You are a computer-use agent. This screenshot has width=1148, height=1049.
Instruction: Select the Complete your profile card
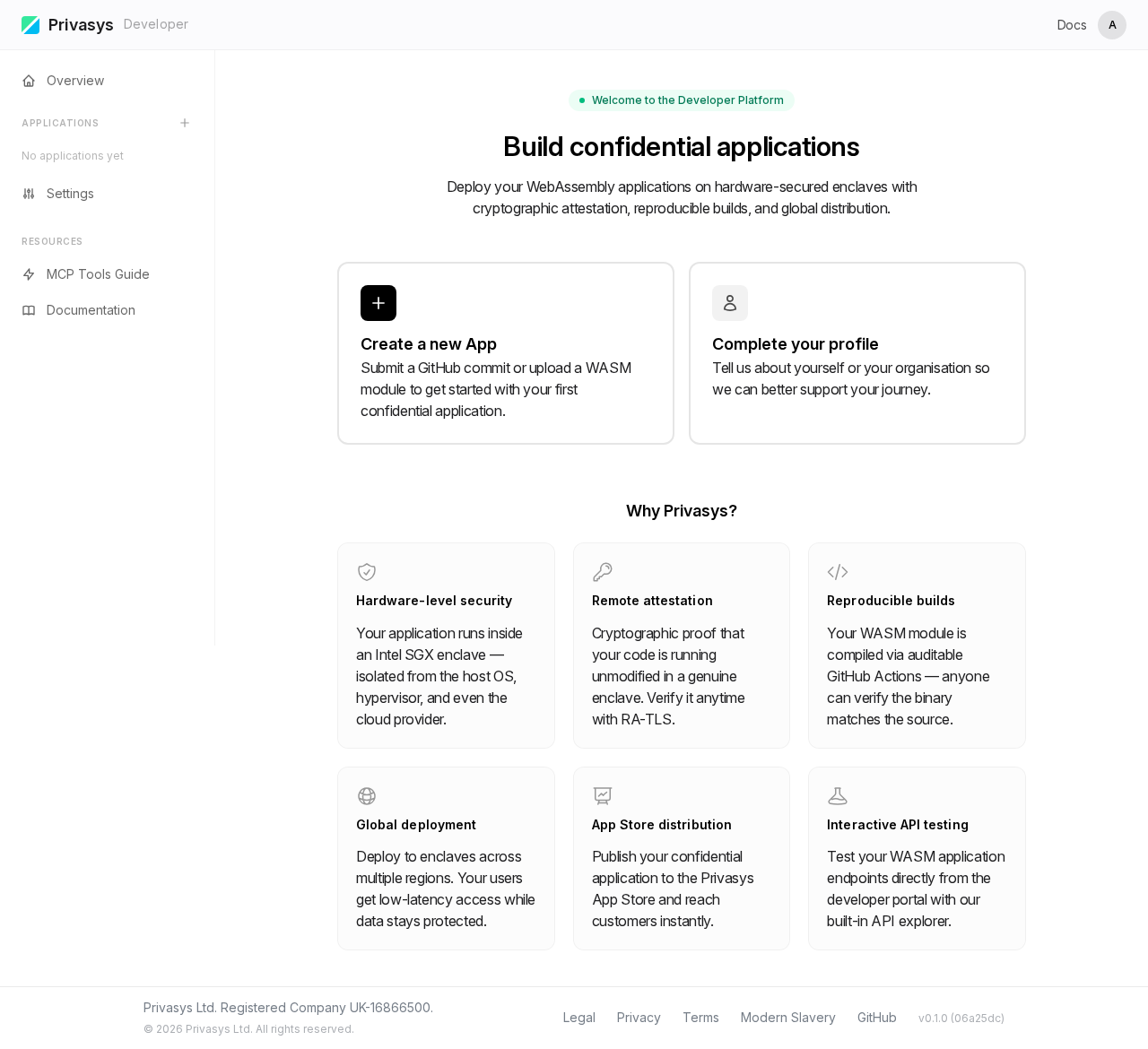[857, 353]
